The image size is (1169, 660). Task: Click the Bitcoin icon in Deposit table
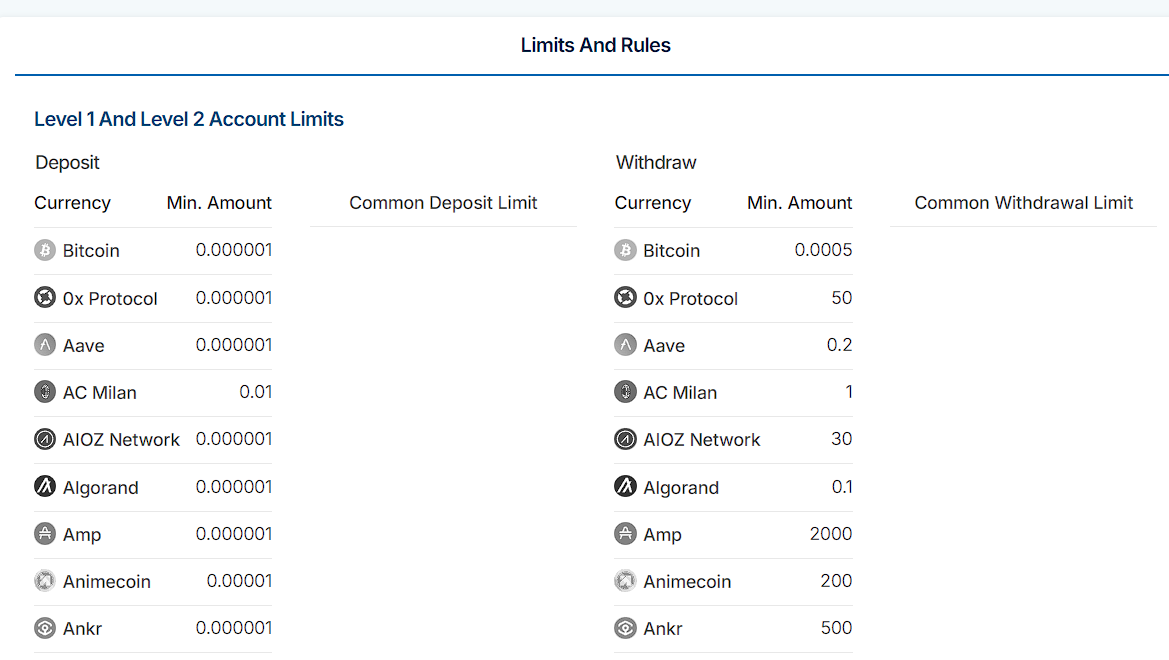pos(45,250)
